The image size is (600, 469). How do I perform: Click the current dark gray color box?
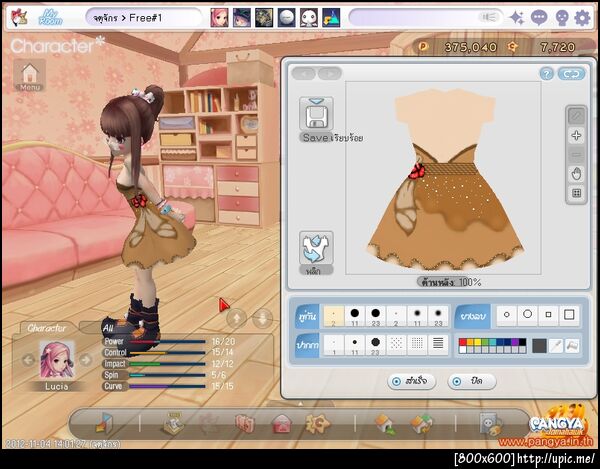[539, 346]
